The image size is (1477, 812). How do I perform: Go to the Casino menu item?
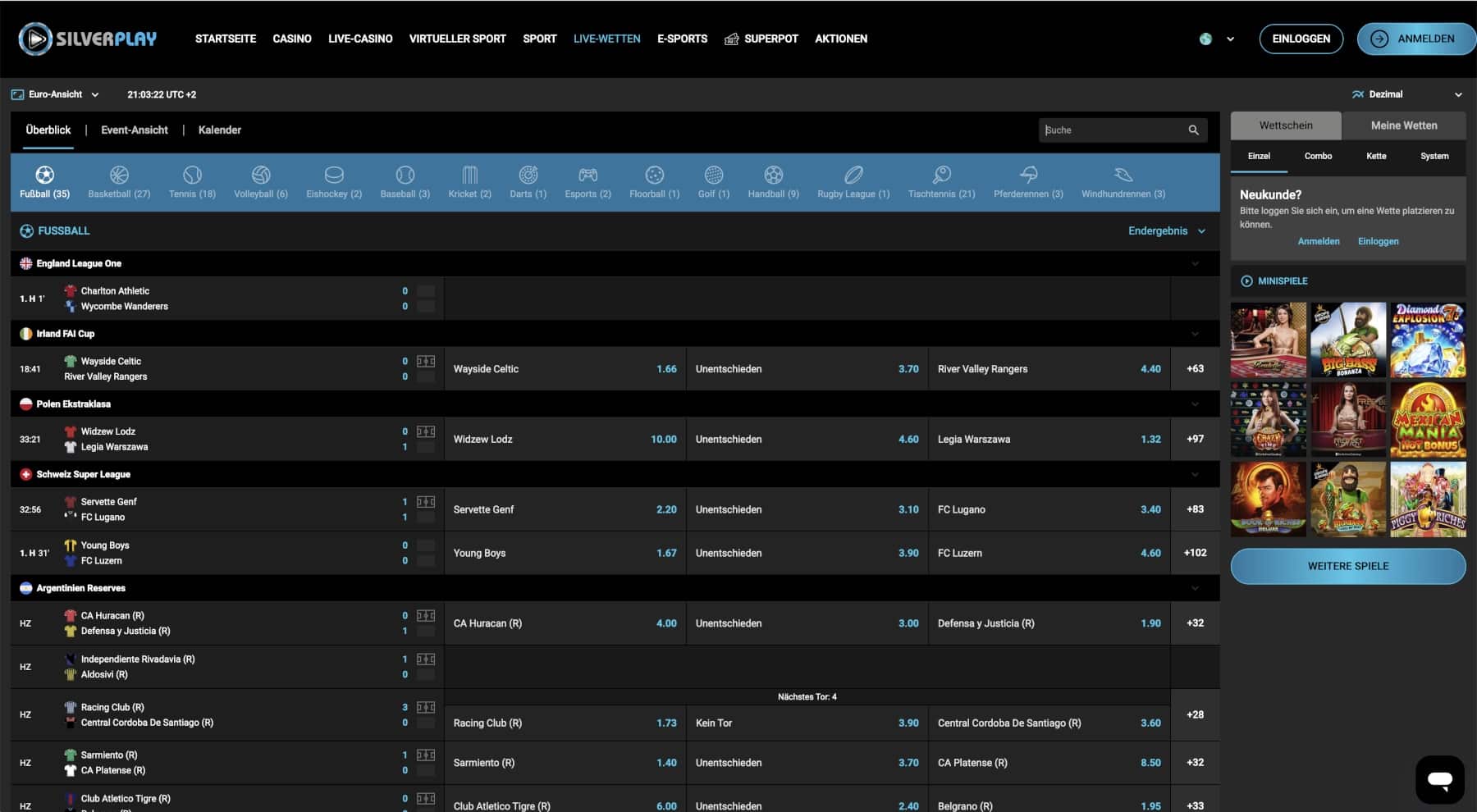(292, 39)
